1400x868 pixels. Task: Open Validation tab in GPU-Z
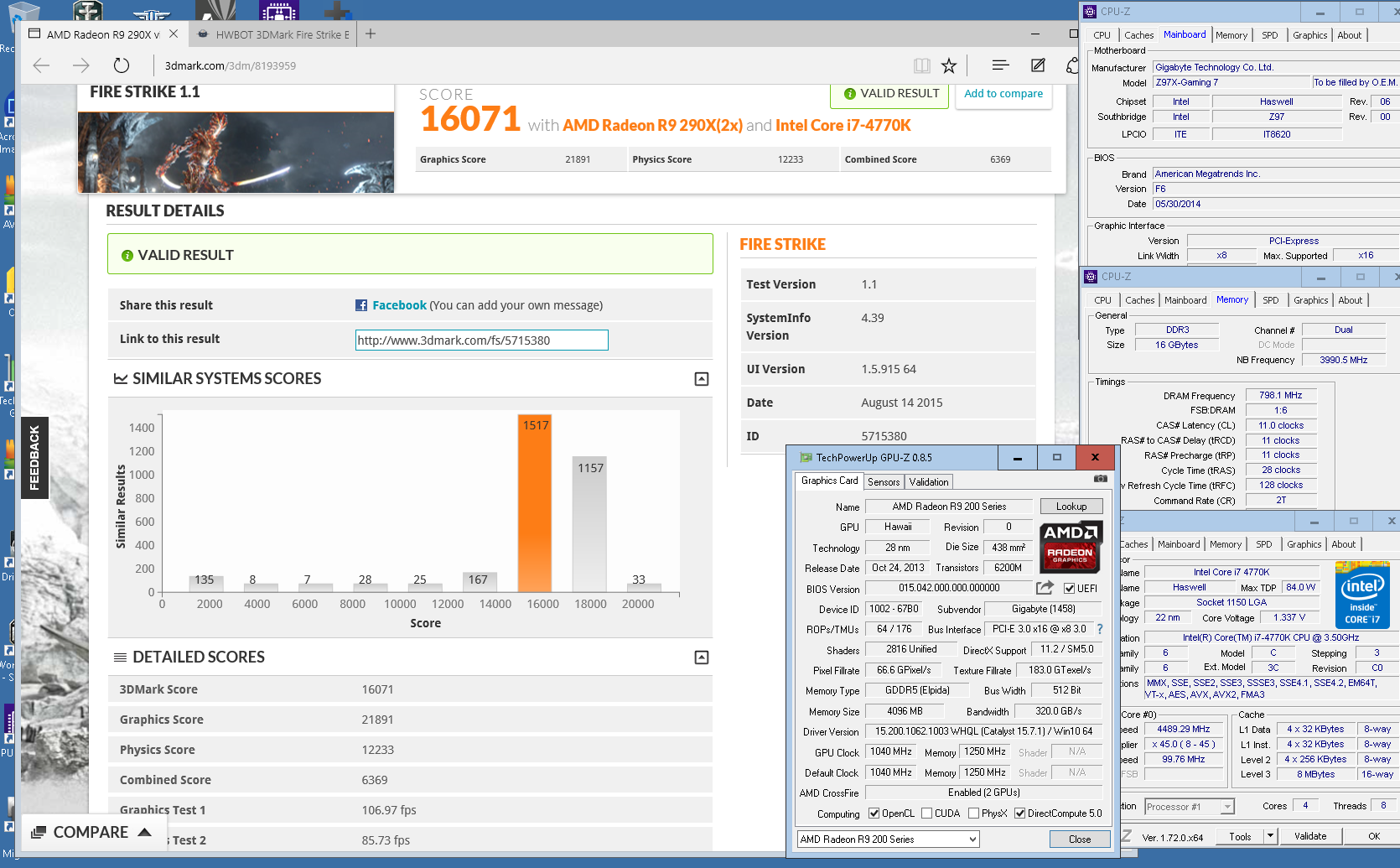[929, 482]
